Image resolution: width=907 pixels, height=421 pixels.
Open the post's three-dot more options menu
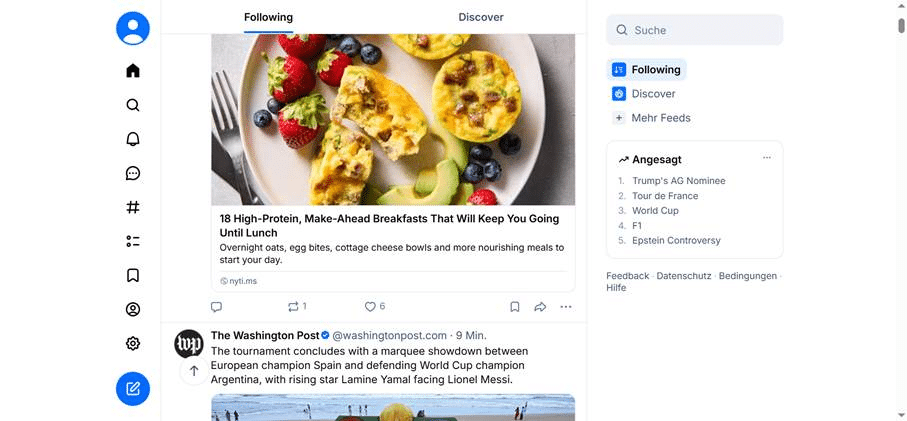566,307
